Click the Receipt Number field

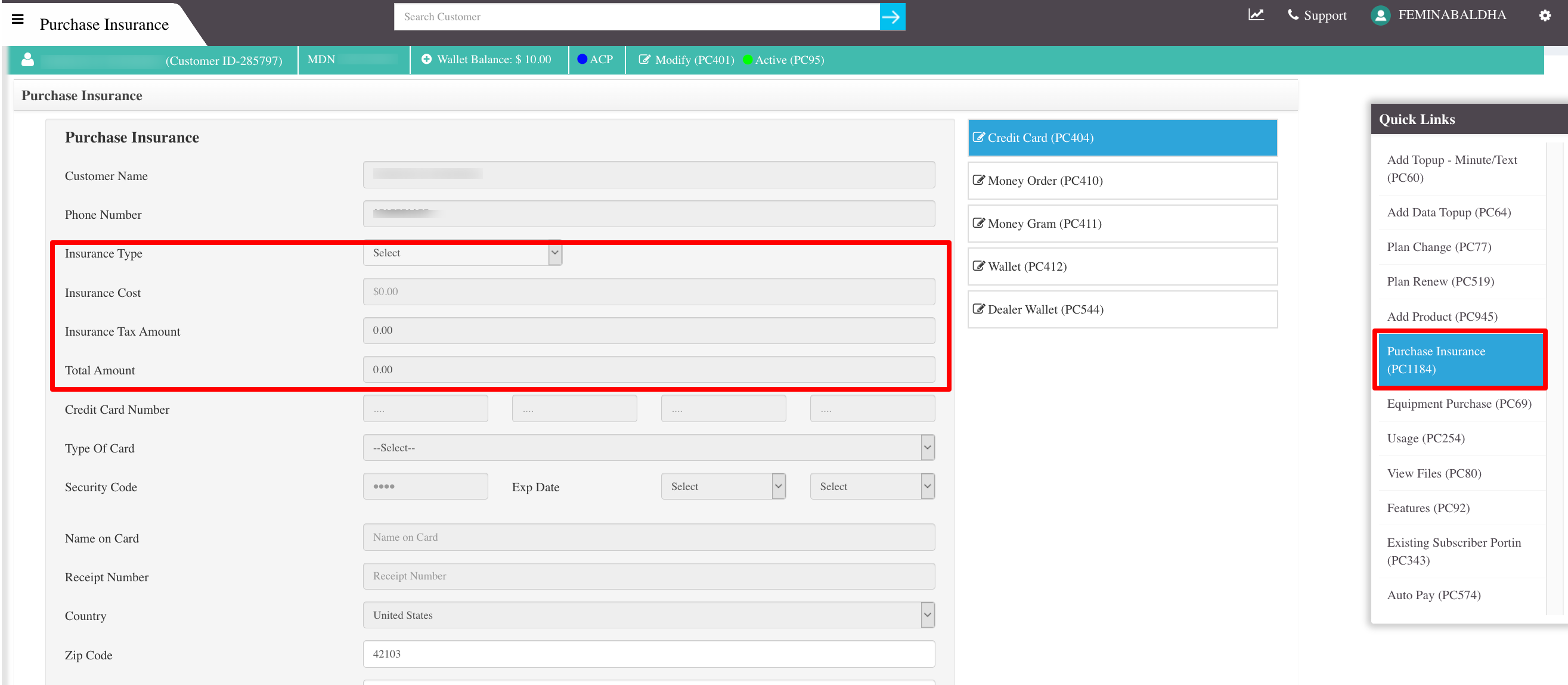649,576
